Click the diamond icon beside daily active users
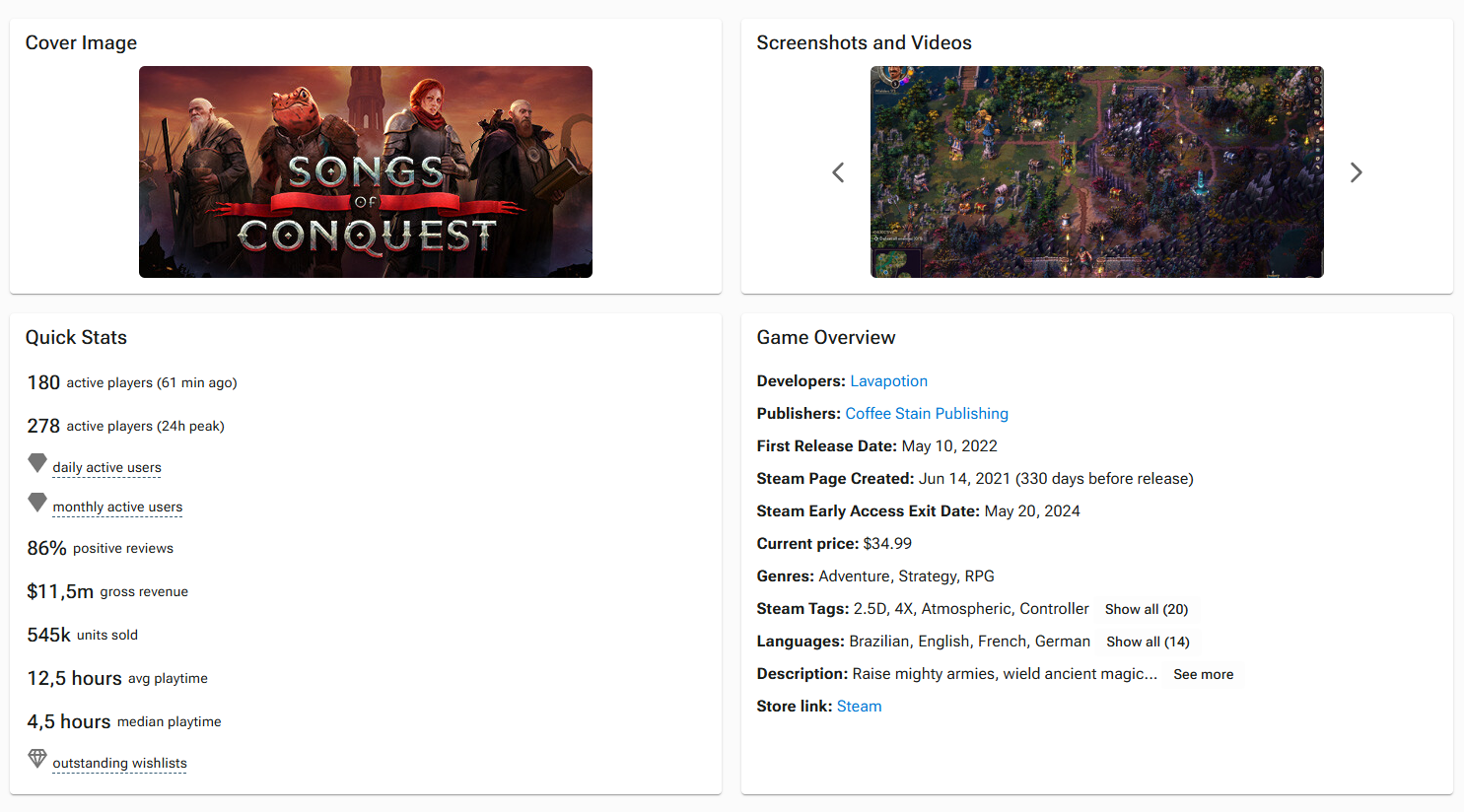The height and width of the screenshot is (812, 1464). tap(37, 463)
